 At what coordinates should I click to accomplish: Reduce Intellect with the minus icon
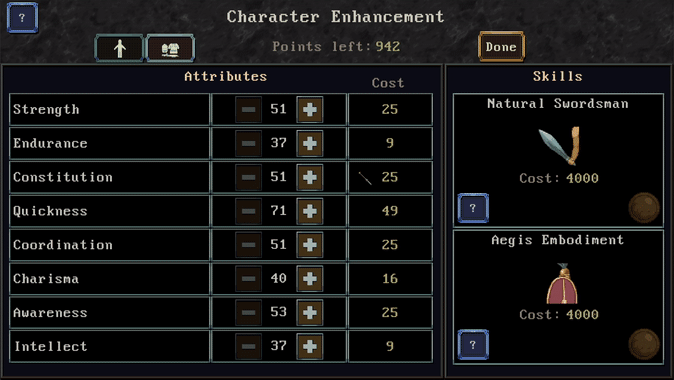click(248, 346)
